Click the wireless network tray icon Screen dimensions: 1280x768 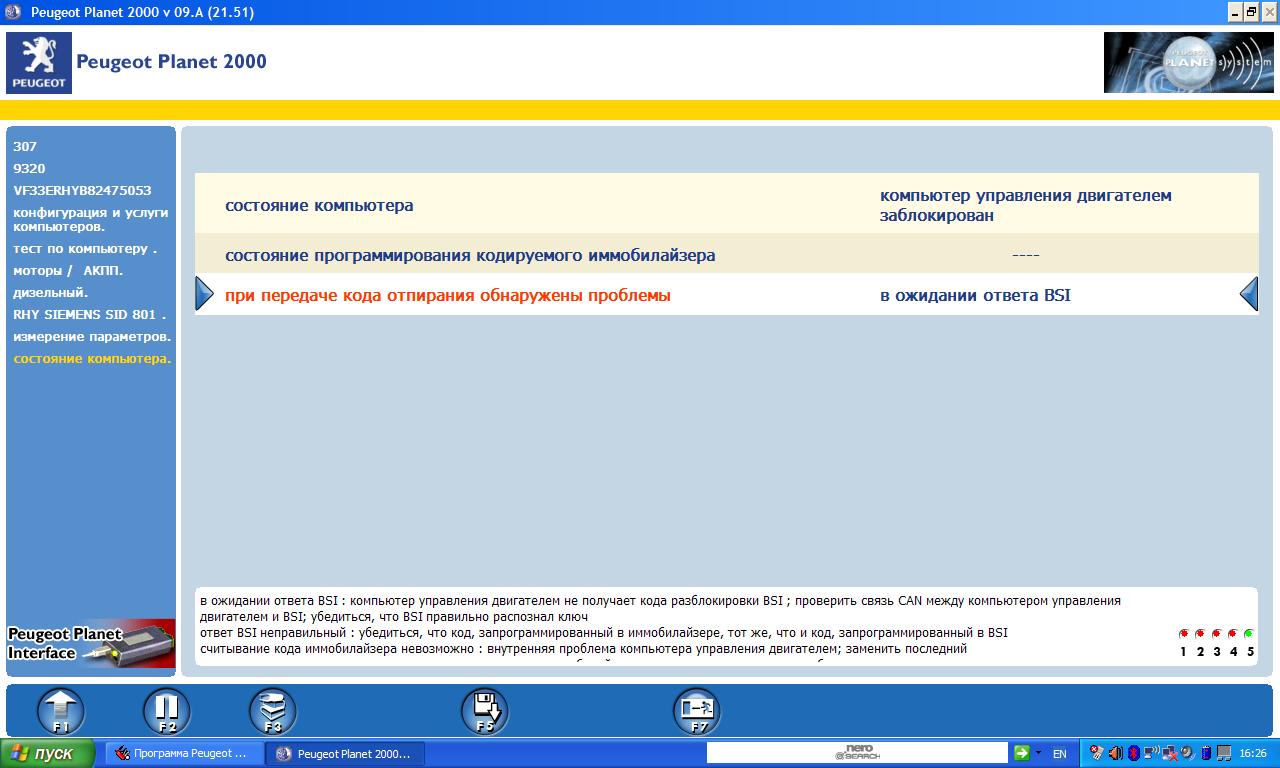tap(1151, 752)
